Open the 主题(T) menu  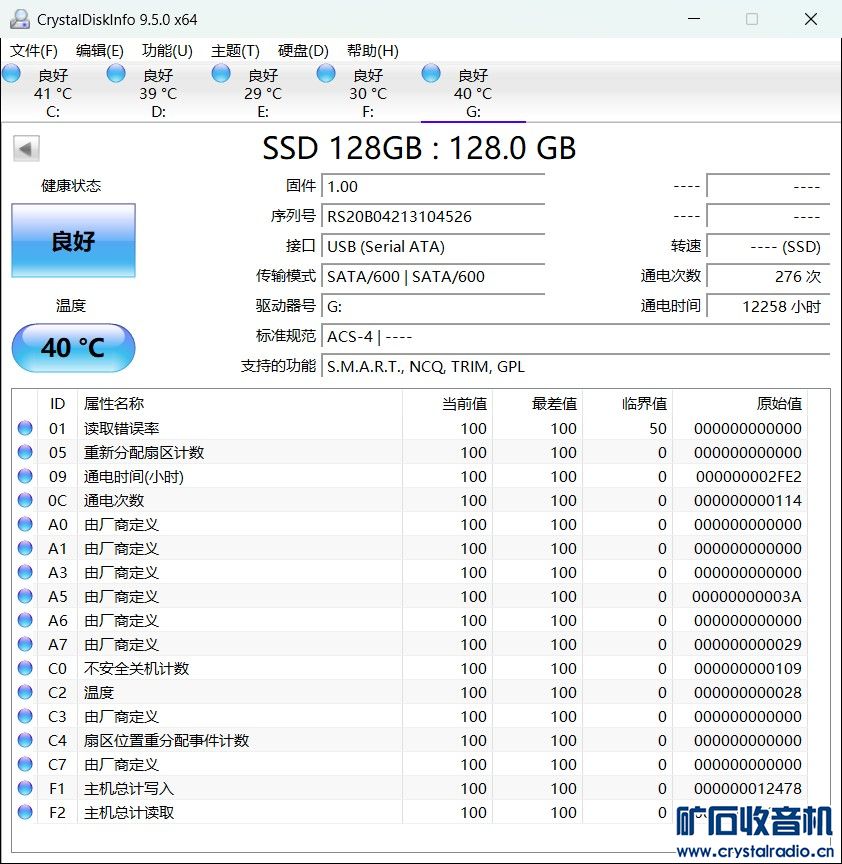tap(235, 51)
